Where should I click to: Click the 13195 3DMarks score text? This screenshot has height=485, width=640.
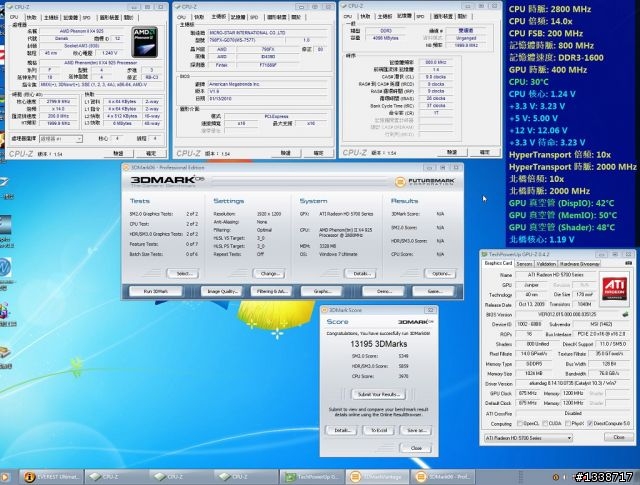378,344
